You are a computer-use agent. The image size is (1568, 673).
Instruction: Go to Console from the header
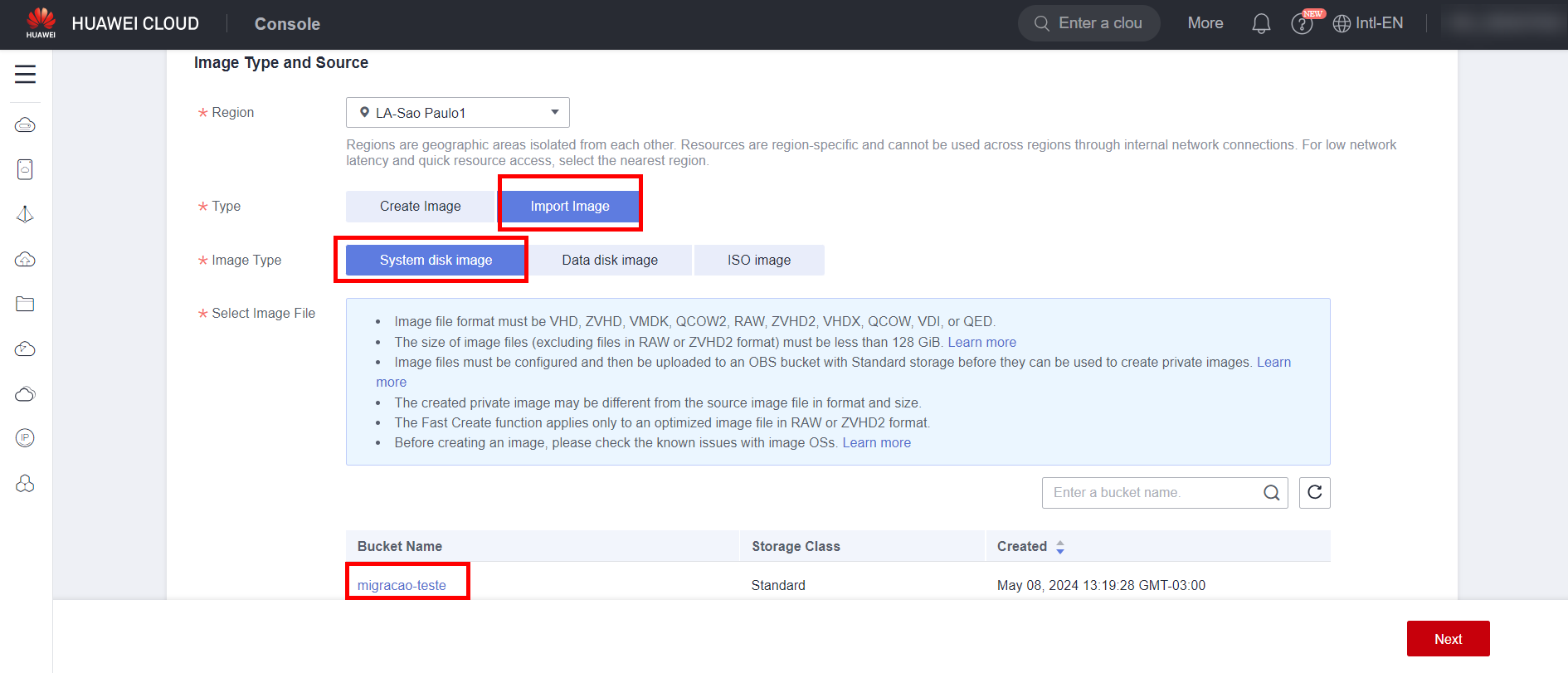[287, 24]
